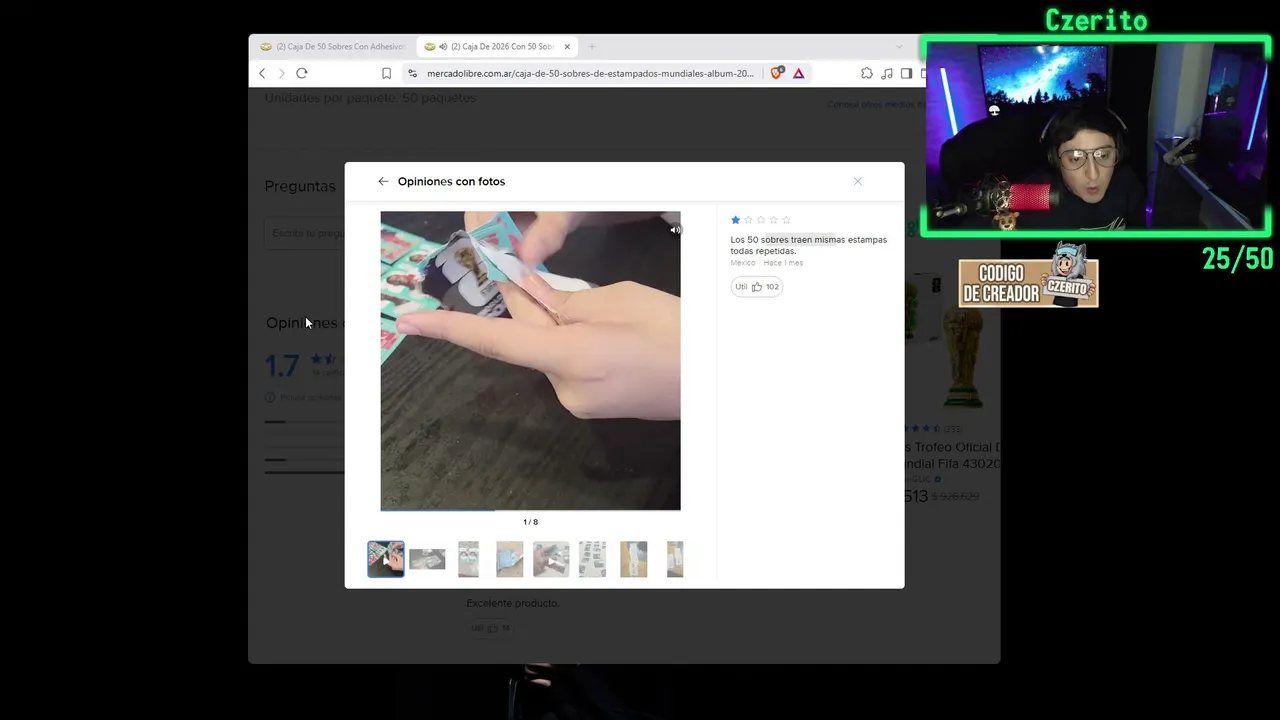Click the 1.7 average rating score
Screen dimensions: 1280x720
[x=282, y=366]
